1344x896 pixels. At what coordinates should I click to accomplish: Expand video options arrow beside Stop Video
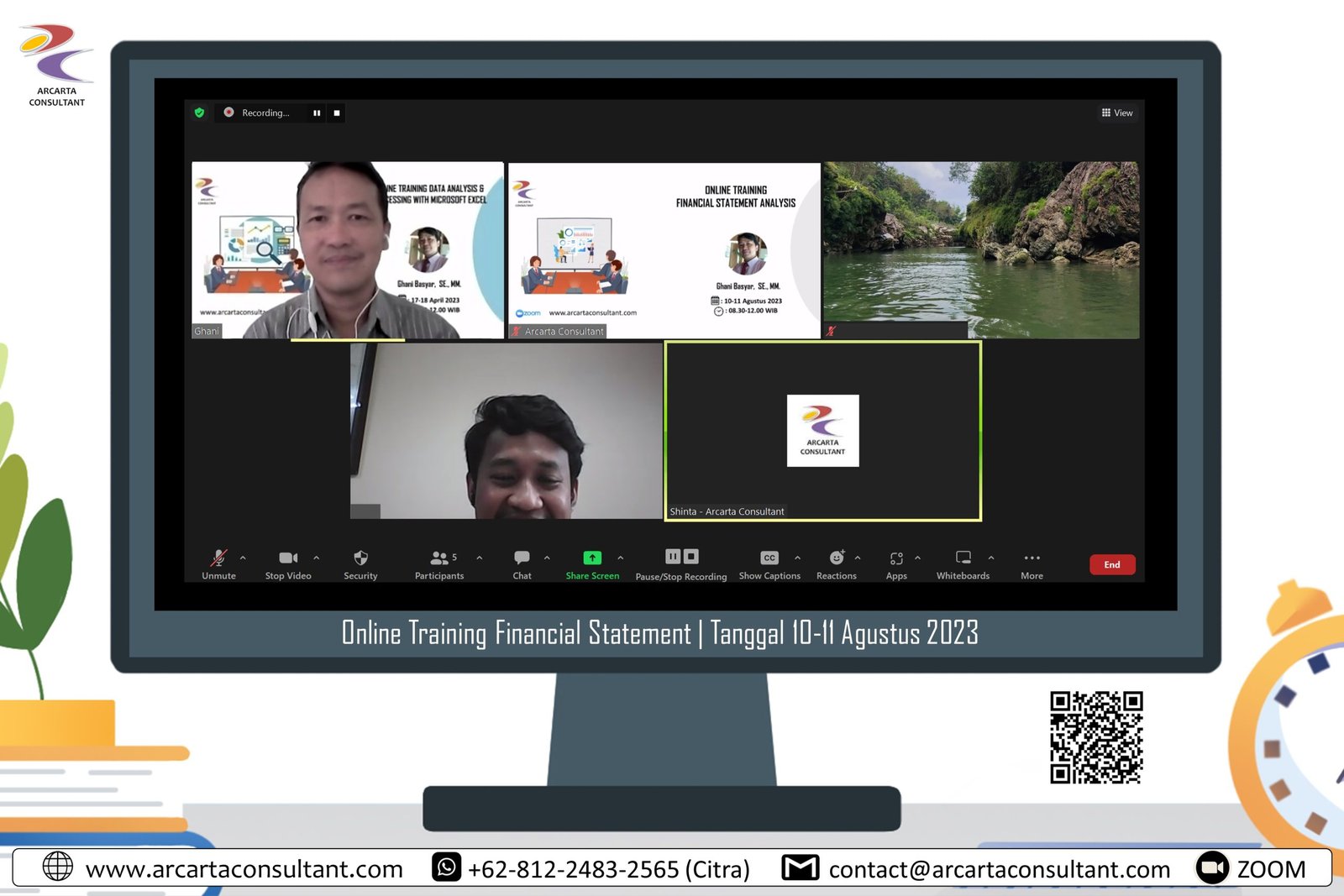(x=317, y=558)
